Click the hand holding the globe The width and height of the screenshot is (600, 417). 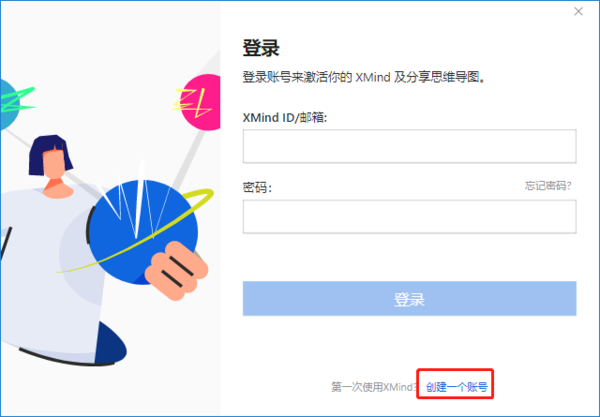click(x=178, y=271)
